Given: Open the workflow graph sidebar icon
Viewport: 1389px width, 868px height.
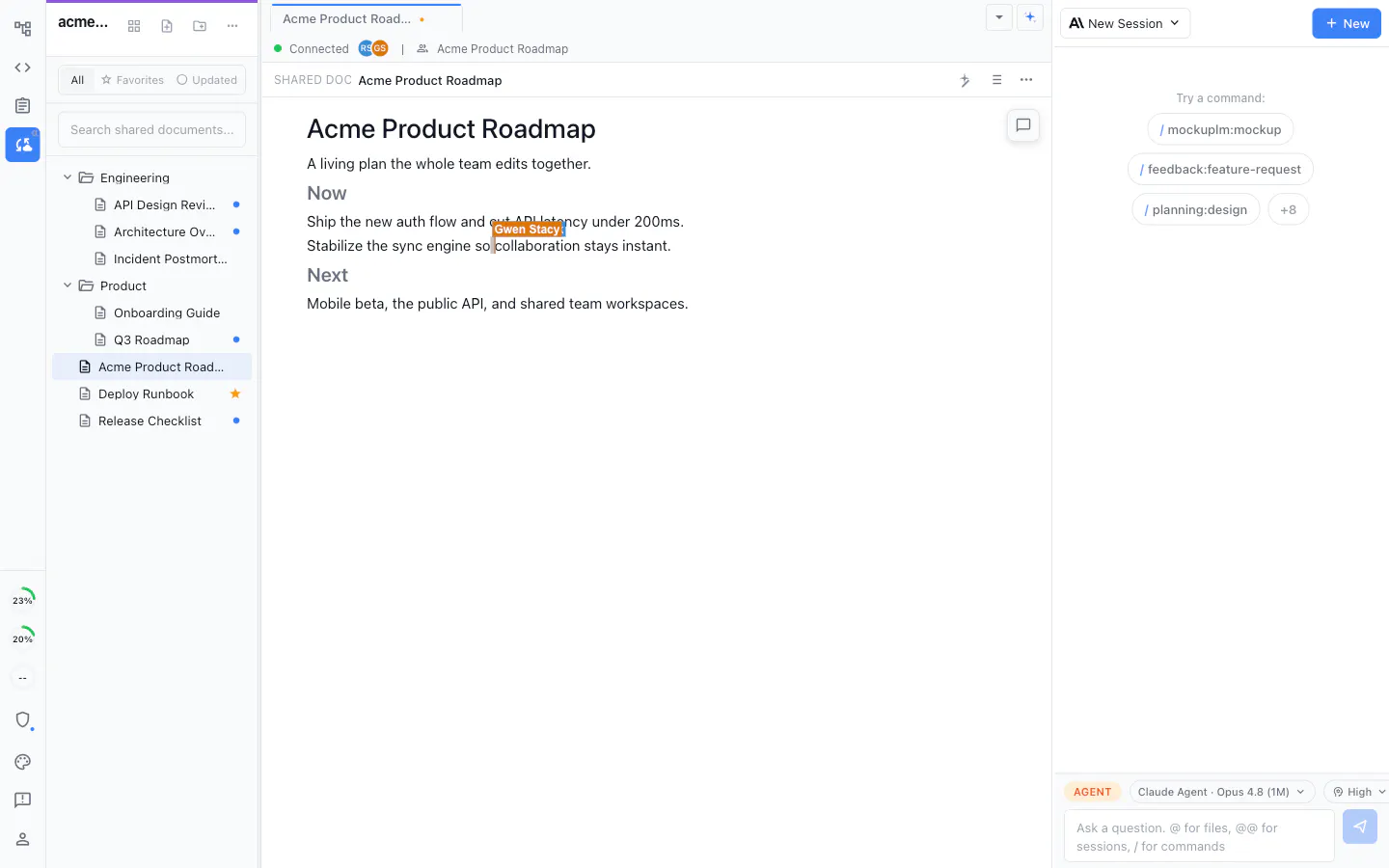Looking at the screenshot, I should [x=22, y=29].
